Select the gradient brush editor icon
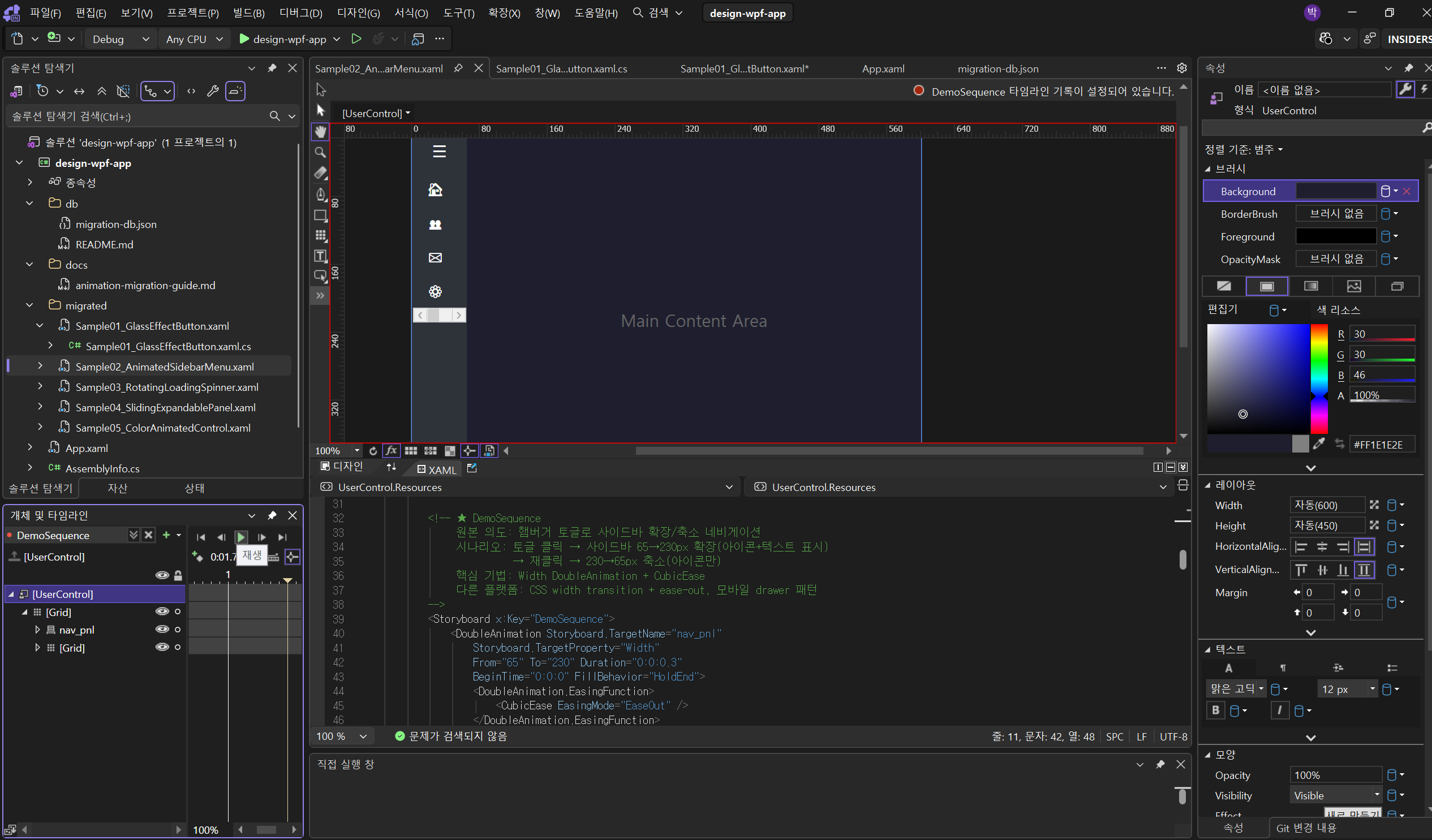1432x840 pixels. [x=1311, y=286]
